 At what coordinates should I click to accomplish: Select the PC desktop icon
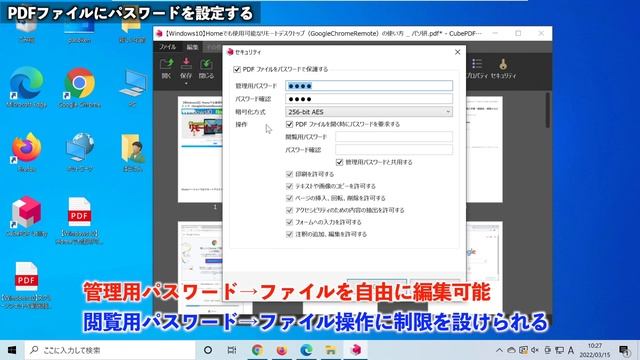click(133, 88)
